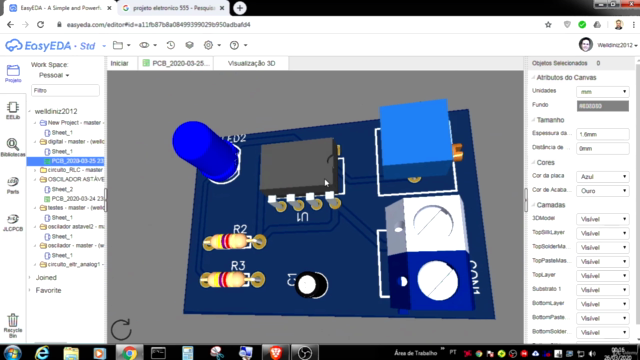Image resolution: width=640 pixels, height=360 pixels.
Task: Select the circuito_RLC project folder
Action: tap(71, 170)
